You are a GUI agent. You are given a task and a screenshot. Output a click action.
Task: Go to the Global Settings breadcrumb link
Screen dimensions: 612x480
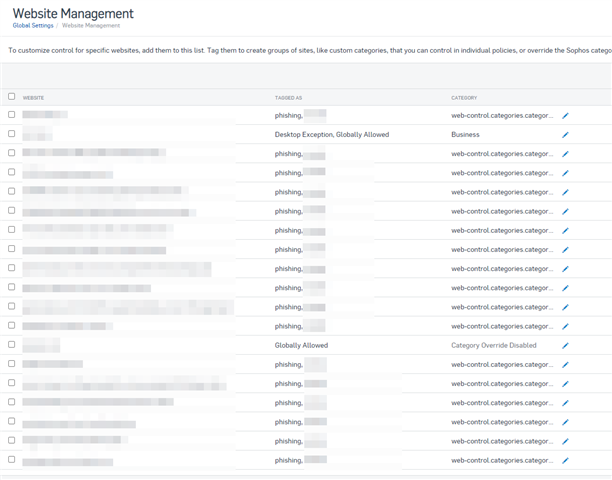click(x=33, y=25)
